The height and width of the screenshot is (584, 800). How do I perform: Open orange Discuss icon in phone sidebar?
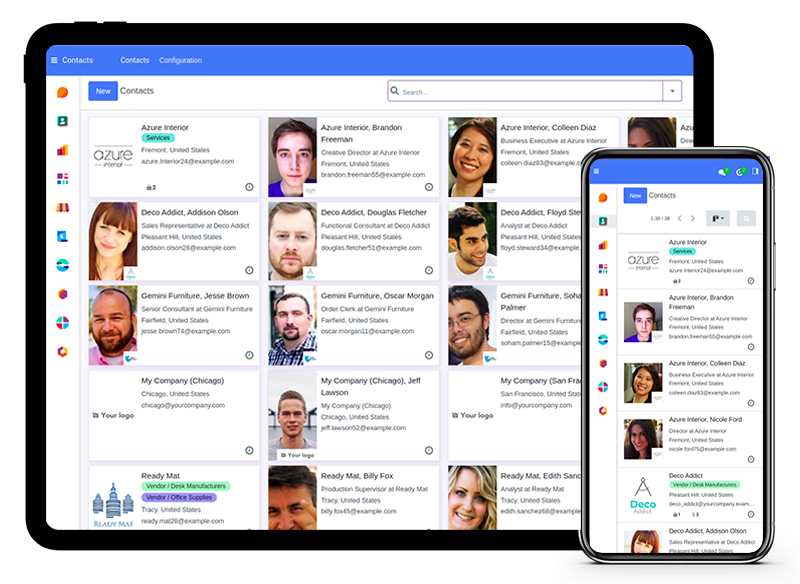603,198
